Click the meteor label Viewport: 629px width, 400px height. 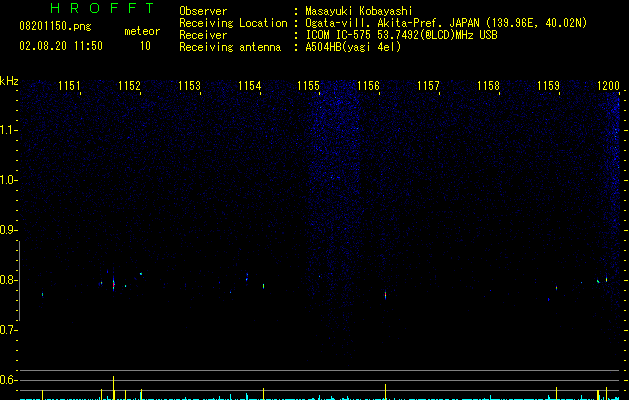coord(142,31)
